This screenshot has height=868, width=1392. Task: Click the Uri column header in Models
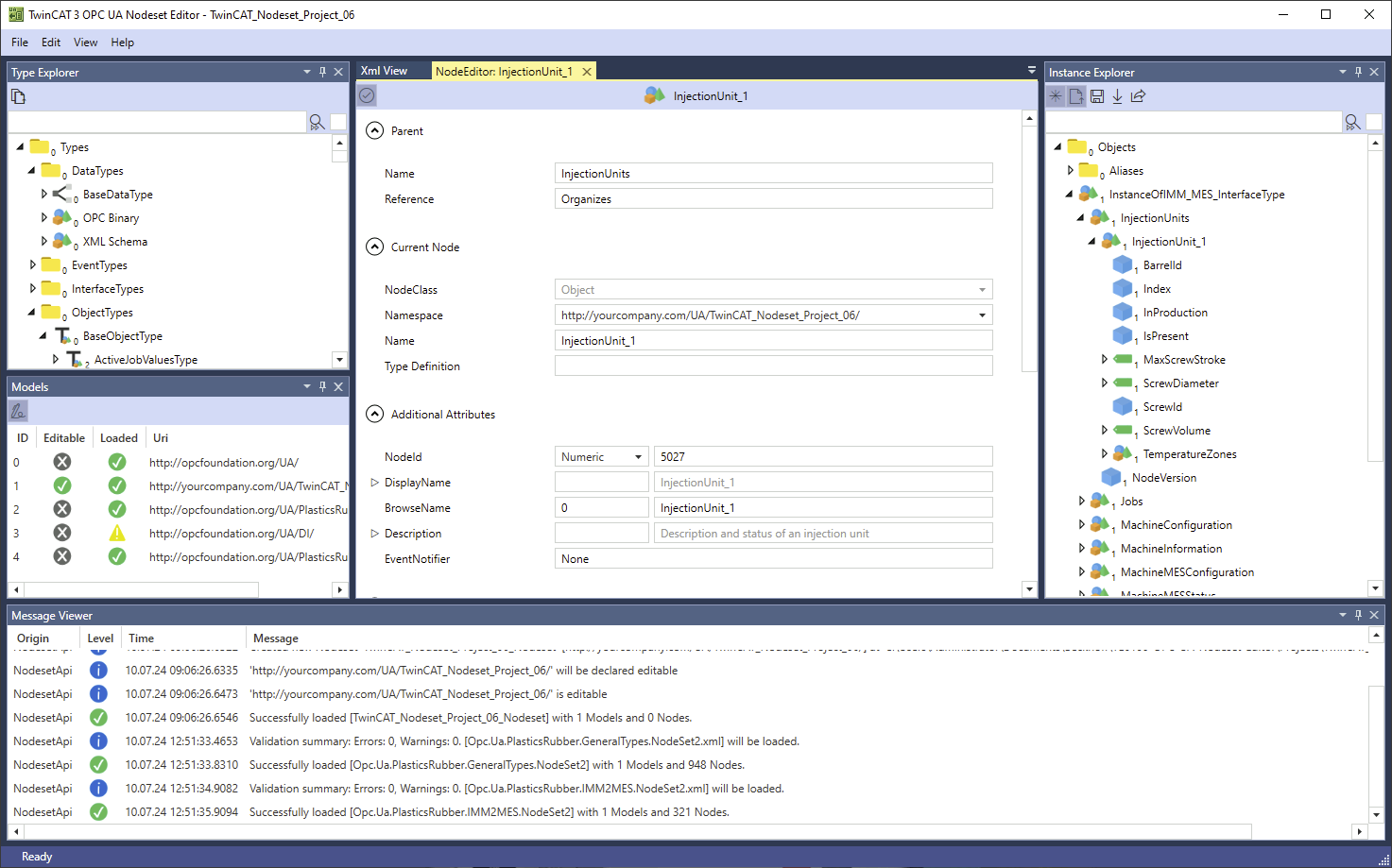[x=161, y=438]
